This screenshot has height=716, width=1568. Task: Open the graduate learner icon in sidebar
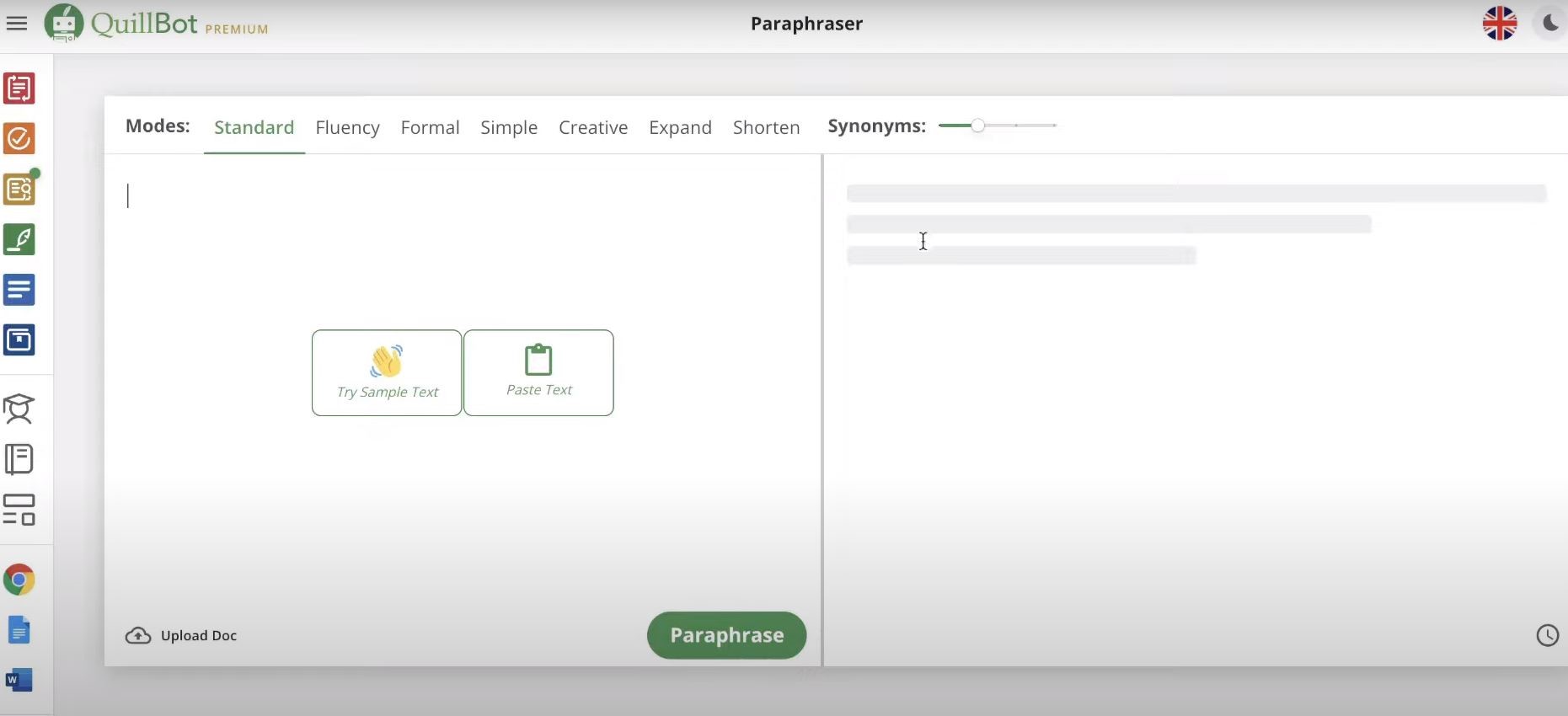pyautogui.click(x=19, y=409)
